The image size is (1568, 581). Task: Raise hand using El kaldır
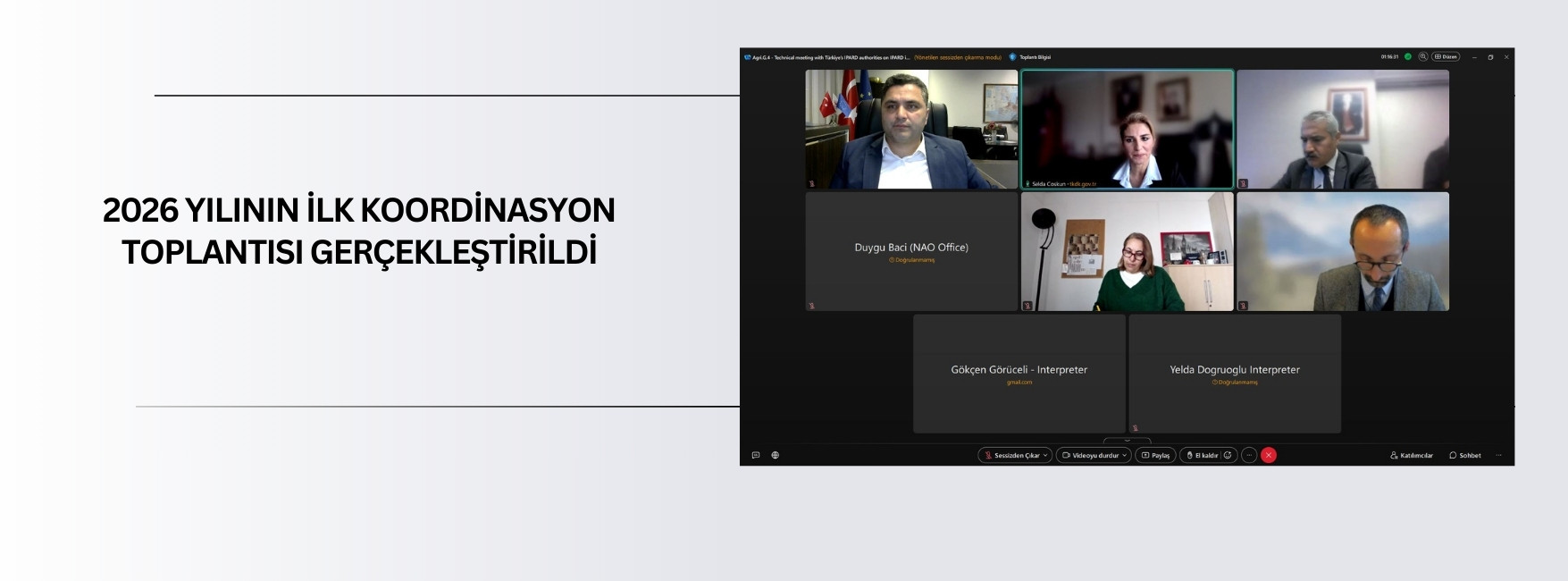coord(1203,455)
